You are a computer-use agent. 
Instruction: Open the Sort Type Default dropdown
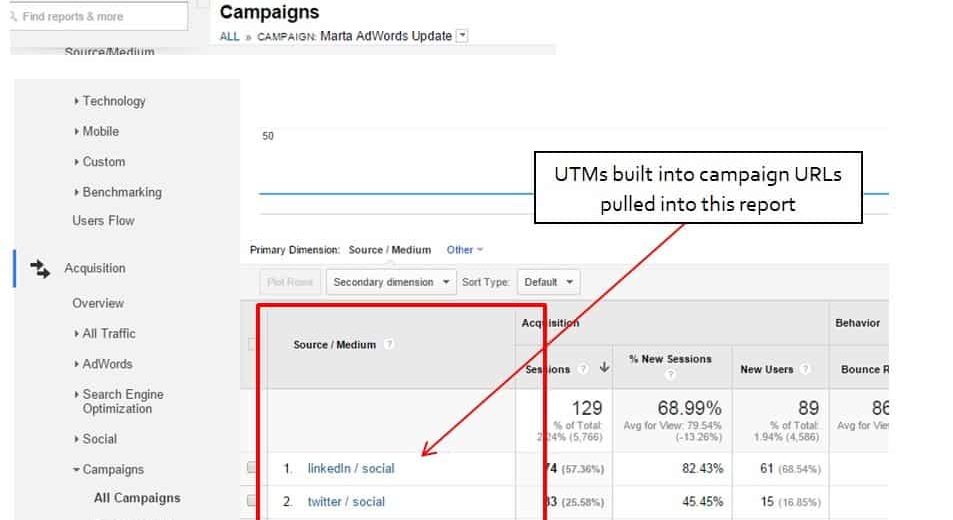tap(549, 282)
